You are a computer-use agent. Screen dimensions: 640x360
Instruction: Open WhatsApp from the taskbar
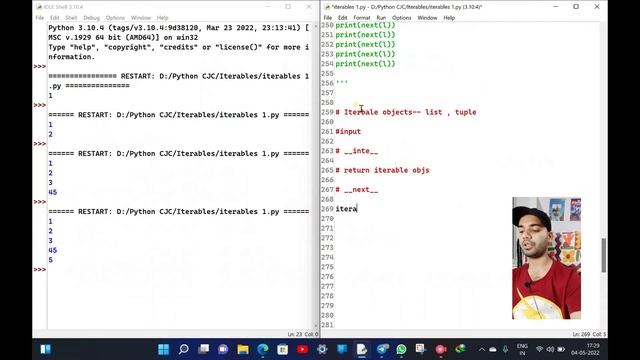(402, 349)
